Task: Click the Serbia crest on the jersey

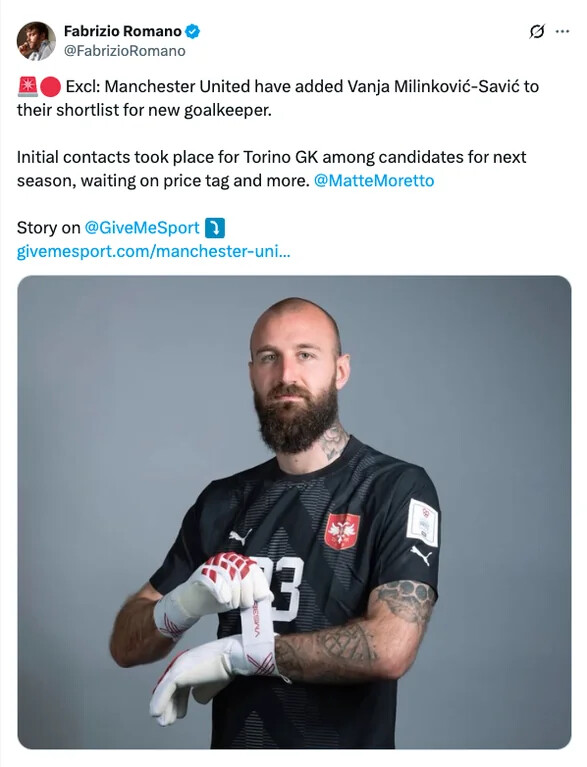Action: [342, 531]
